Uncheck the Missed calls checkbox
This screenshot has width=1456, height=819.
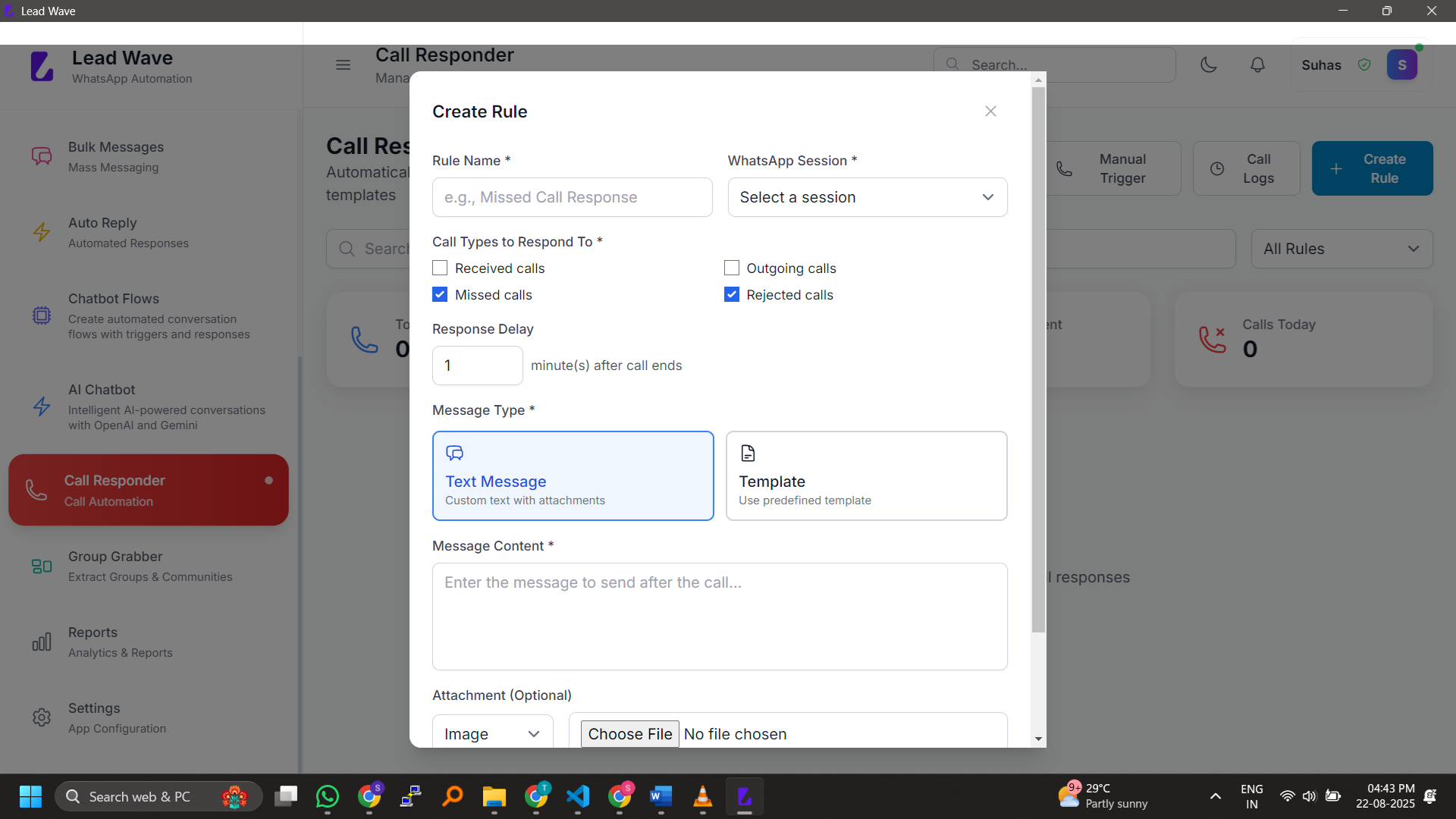[x=440, y=295]
